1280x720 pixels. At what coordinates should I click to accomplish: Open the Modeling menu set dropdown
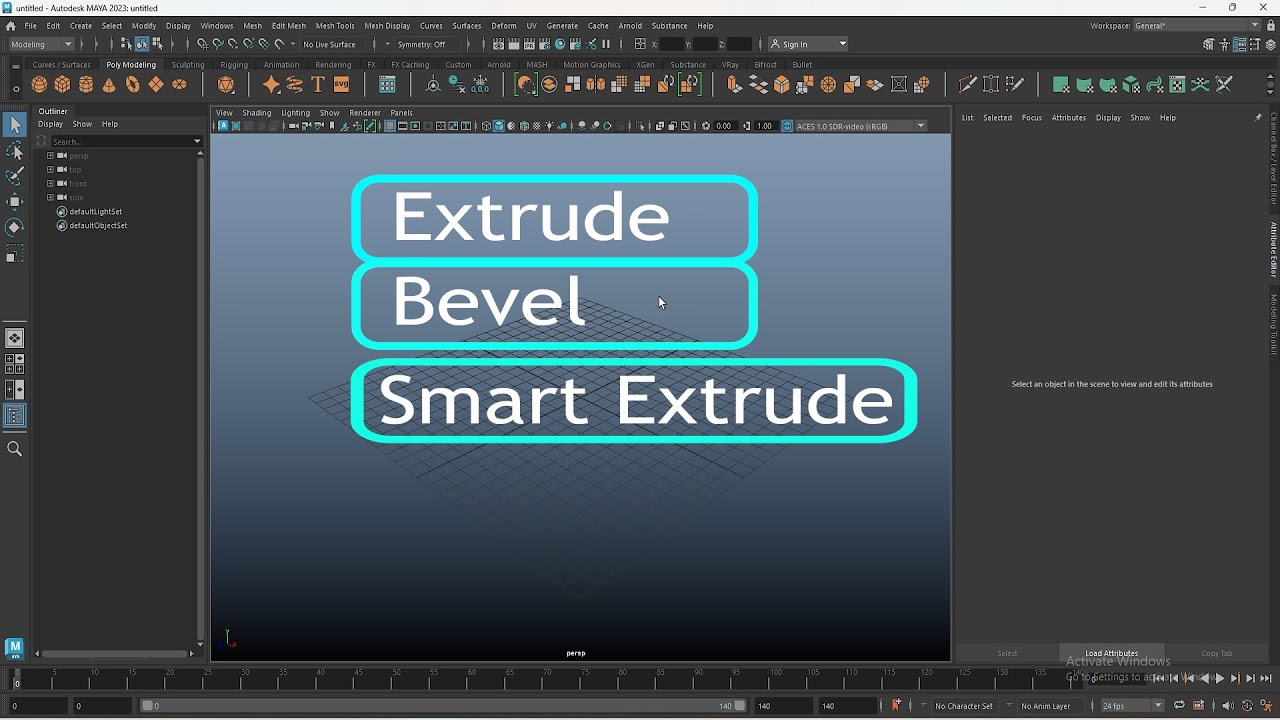(41, 44)
